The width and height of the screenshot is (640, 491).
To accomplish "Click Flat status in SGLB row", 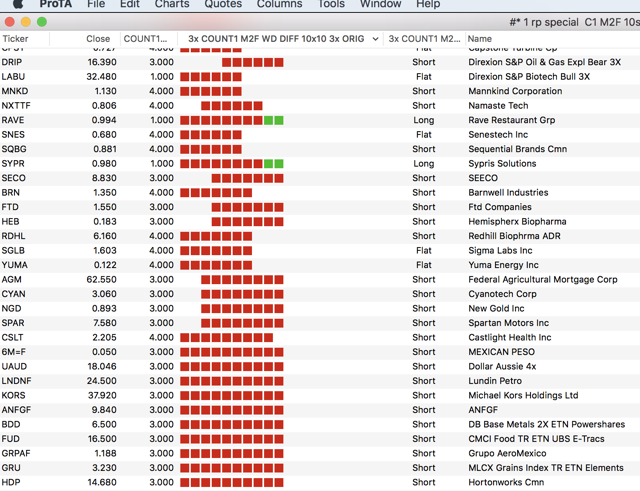I will (x=424, y=251).
